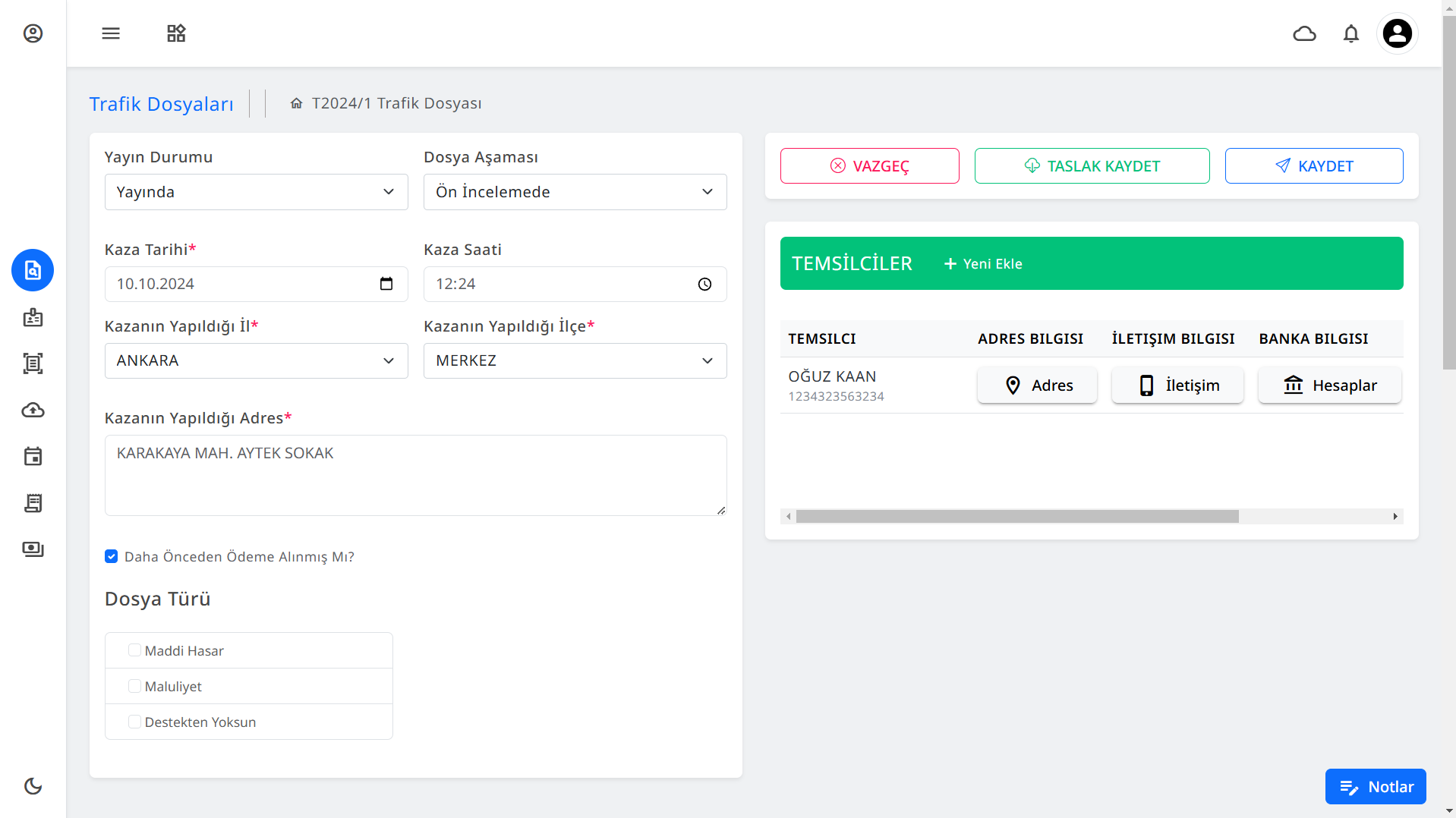Click the Temsilciler table horizontal scrollbar

pyautogui.click(x=1016, y=517)
